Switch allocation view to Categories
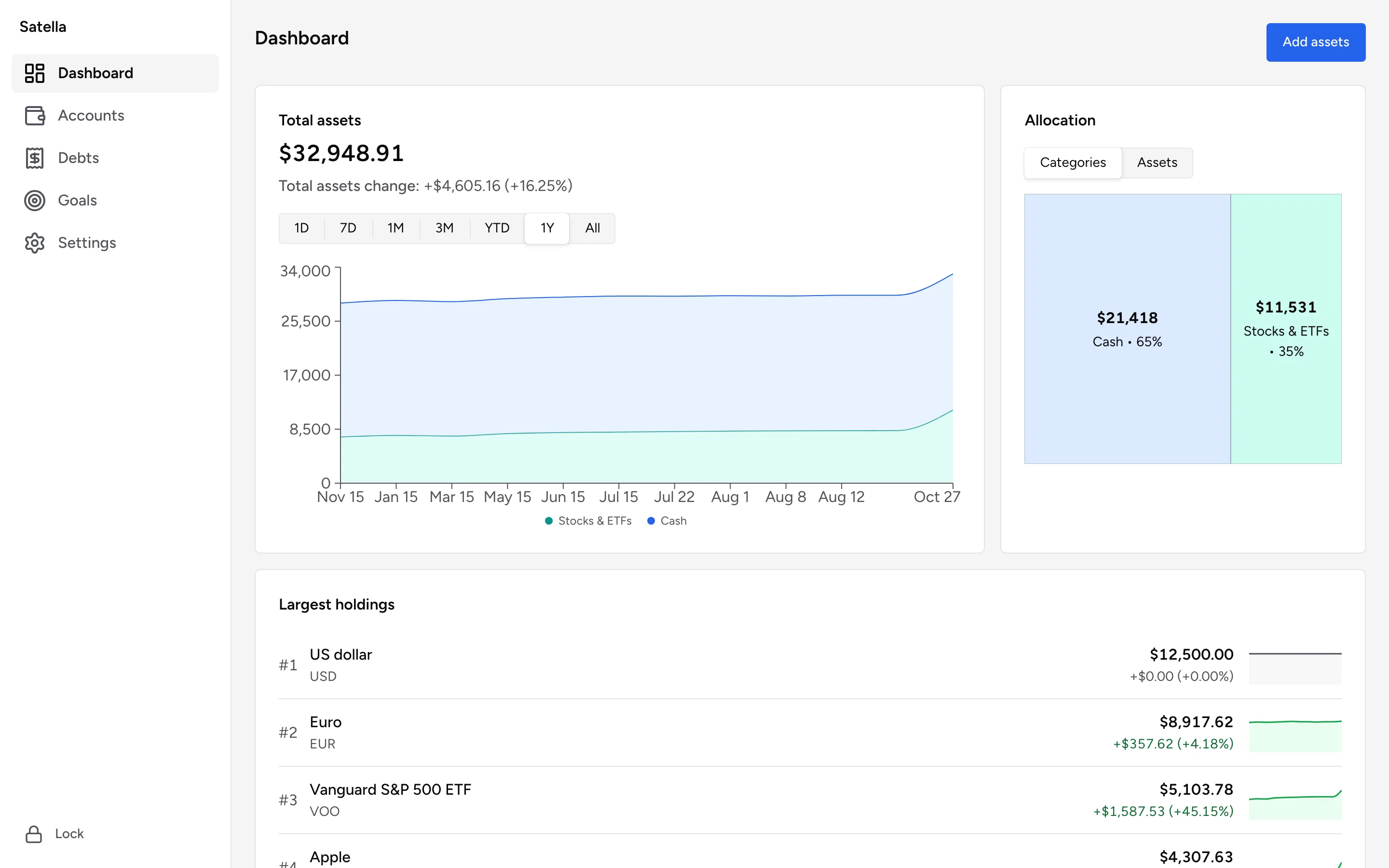The width and height of the screenshot is (1389, 868). click(1073, 163)
